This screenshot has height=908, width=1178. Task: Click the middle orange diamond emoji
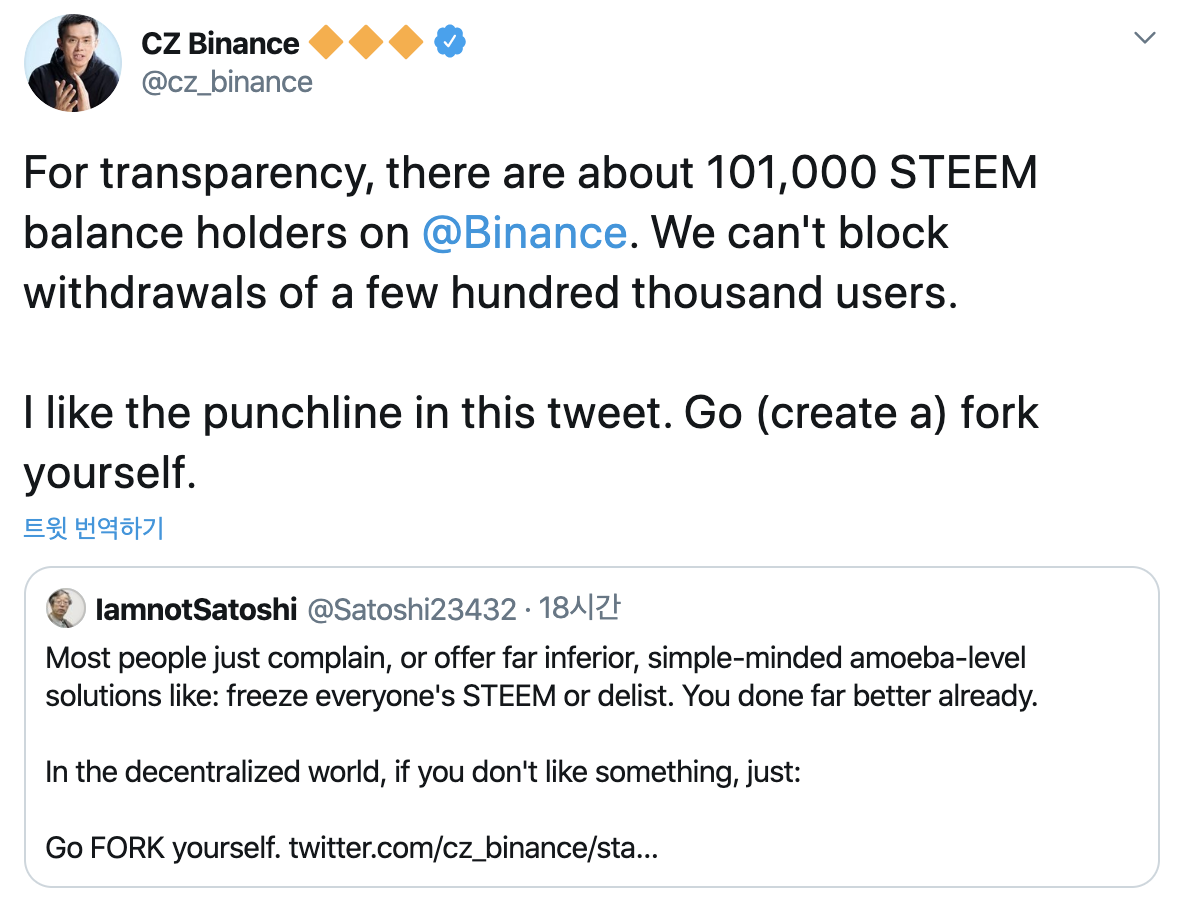pos(367,43)
